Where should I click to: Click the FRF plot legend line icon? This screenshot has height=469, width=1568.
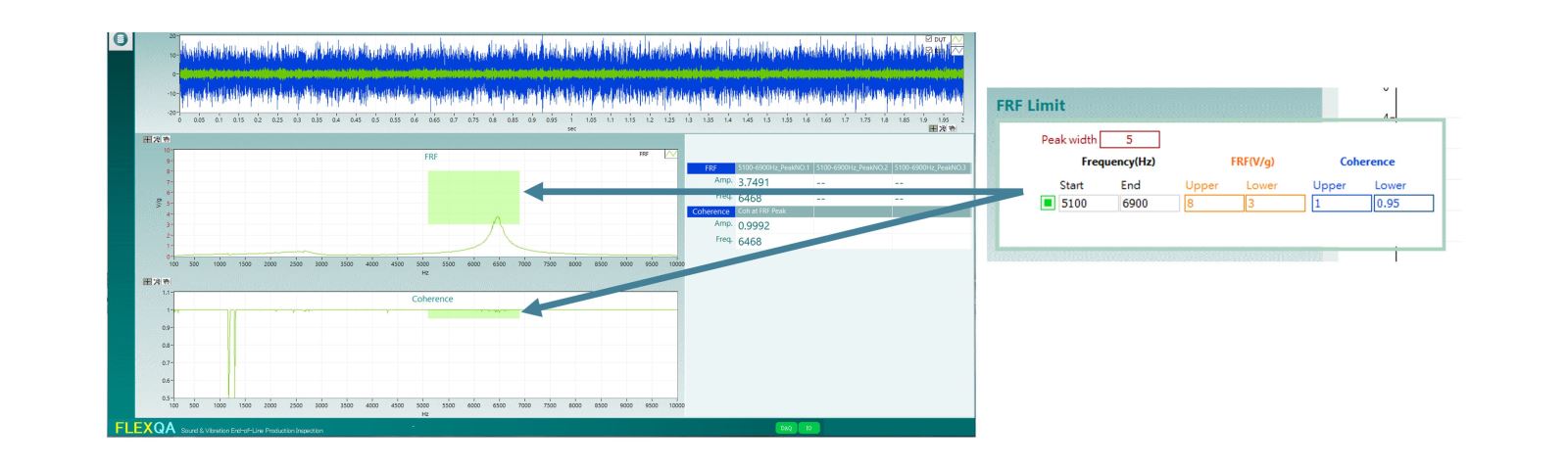pyautogui.click(x=670, y=154)
